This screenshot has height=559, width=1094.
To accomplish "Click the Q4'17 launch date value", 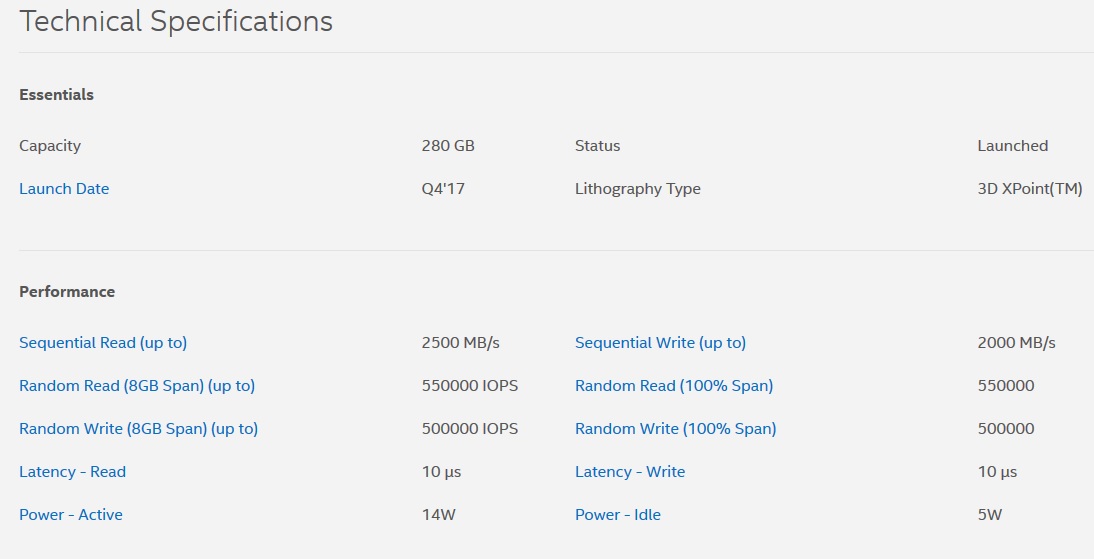I will click(x=443, y=189).
